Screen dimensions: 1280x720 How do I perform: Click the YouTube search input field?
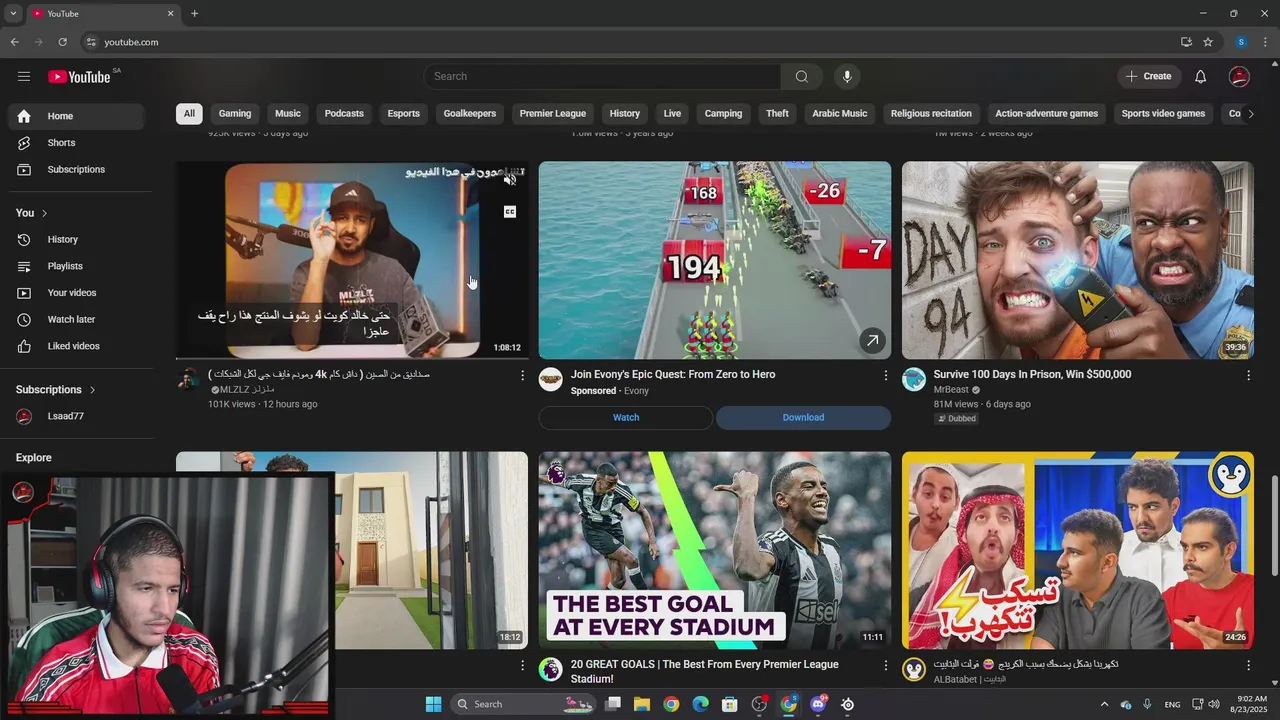click(603, 76)
